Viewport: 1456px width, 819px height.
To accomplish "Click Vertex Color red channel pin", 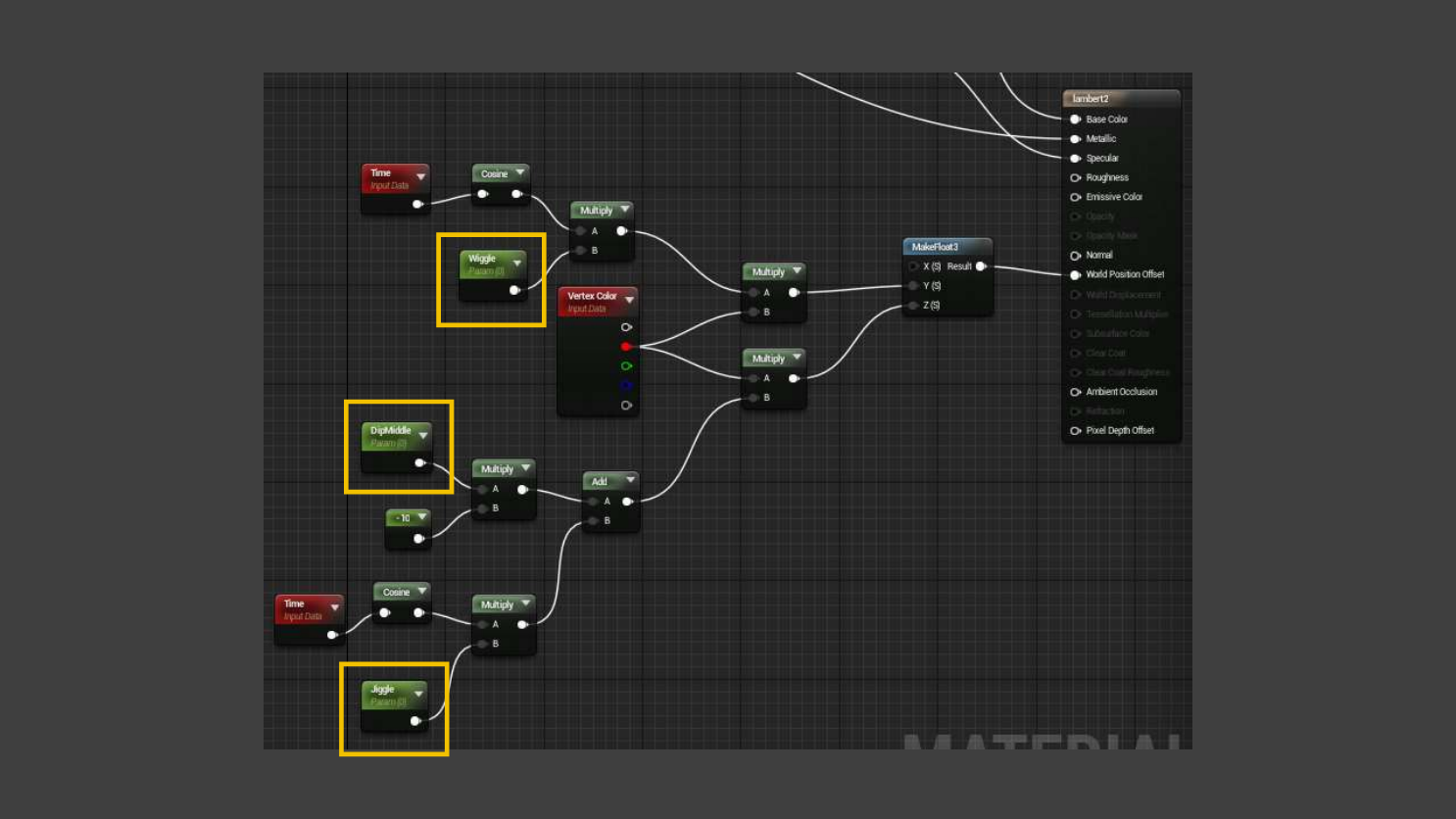I will [626, 346].
